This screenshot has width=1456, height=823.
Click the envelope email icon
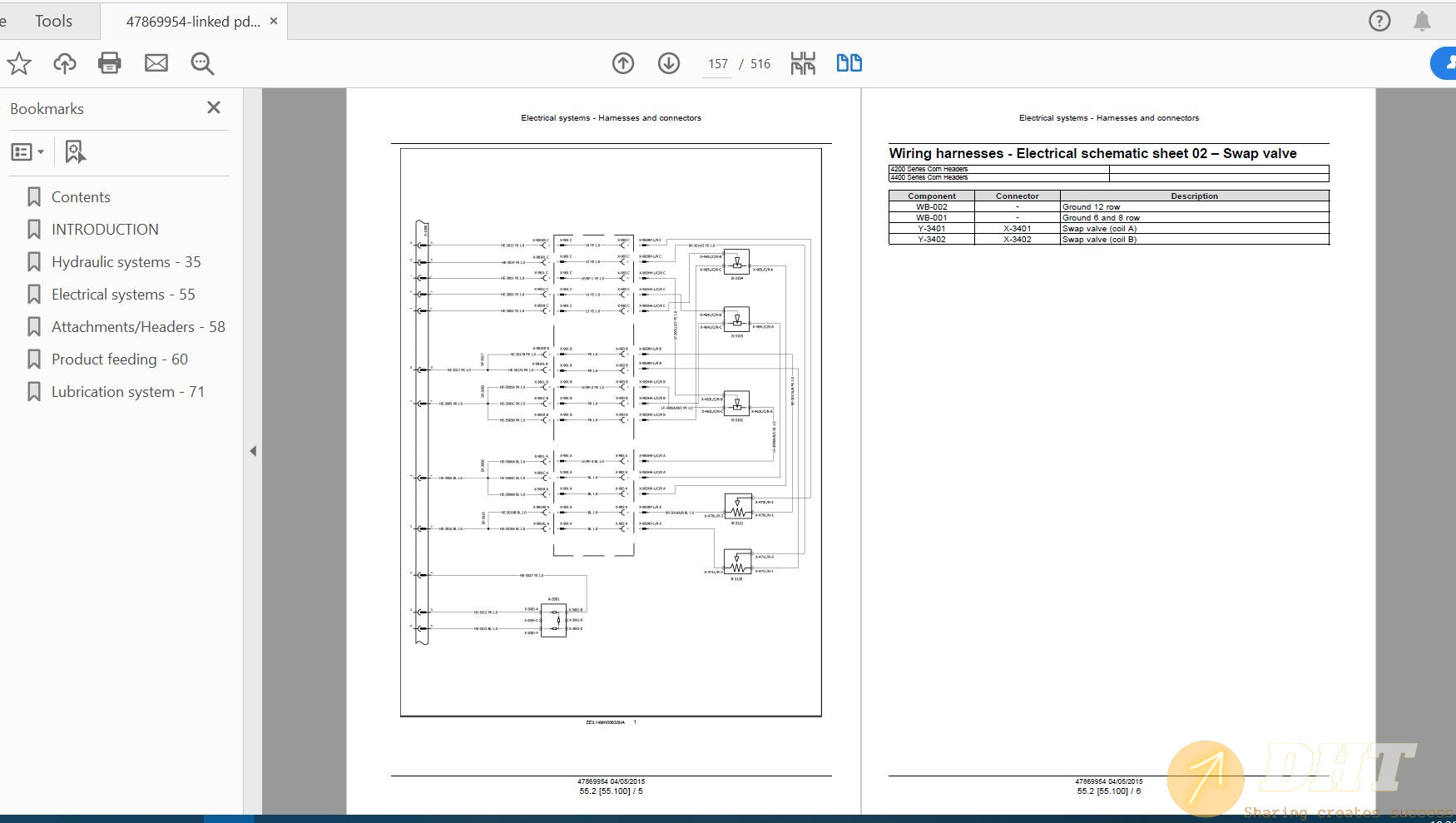pos(156,63)
